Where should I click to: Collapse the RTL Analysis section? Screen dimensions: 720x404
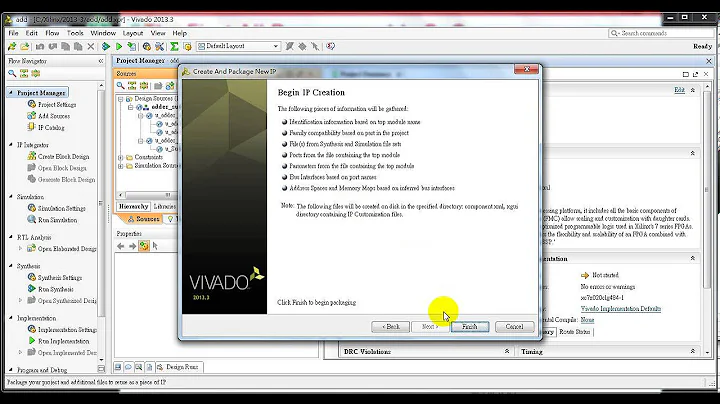[x=11, y=237]
